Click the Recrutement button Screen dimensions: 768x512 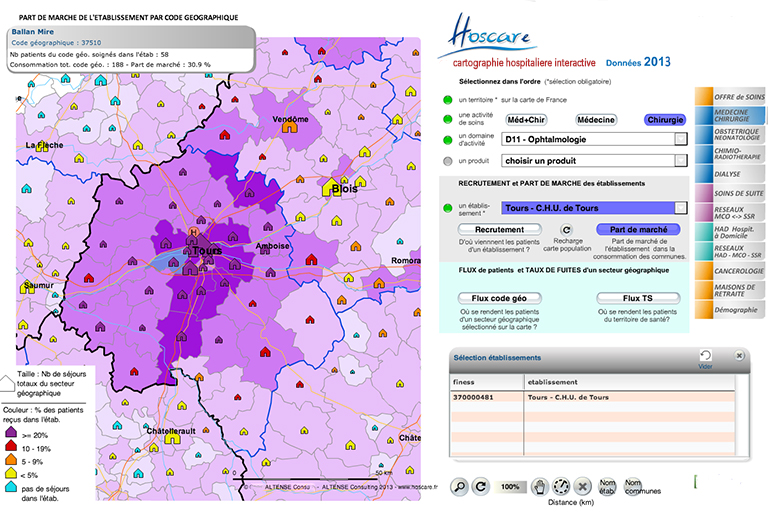tap(499, 229)
